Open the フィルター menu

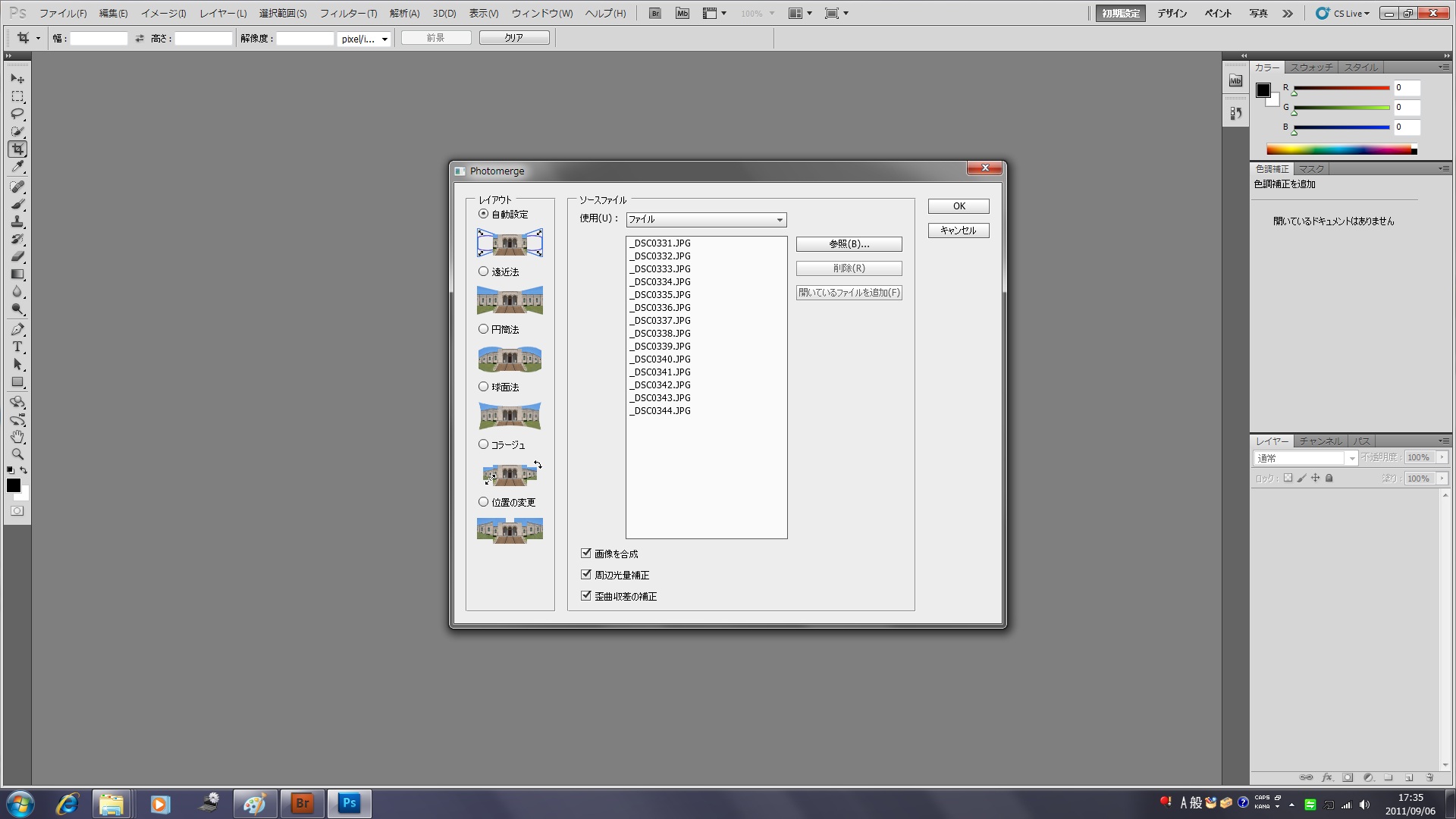(x=347, y=13)
